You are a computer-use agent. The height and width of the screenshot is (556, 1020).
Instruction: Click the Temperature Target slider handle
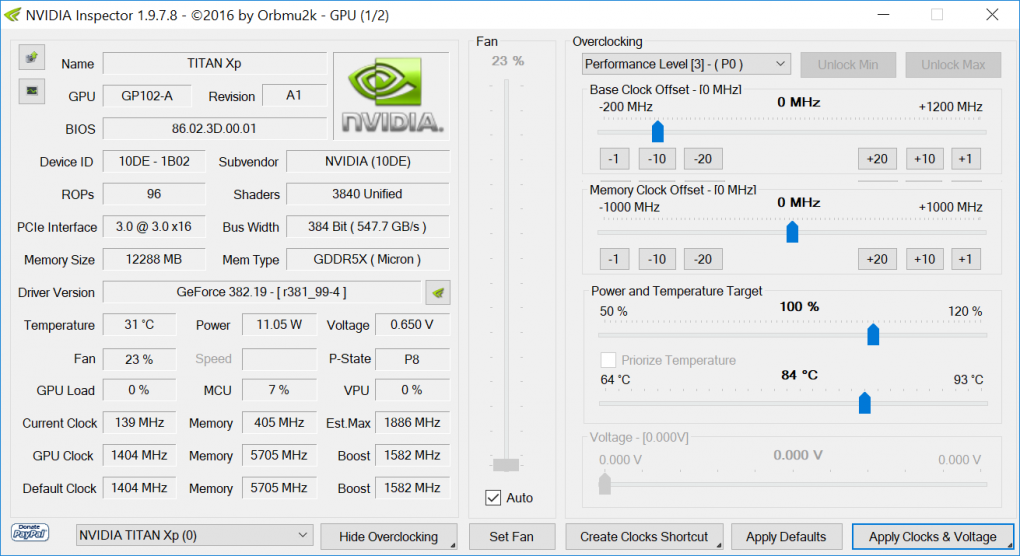click(865, 403)
